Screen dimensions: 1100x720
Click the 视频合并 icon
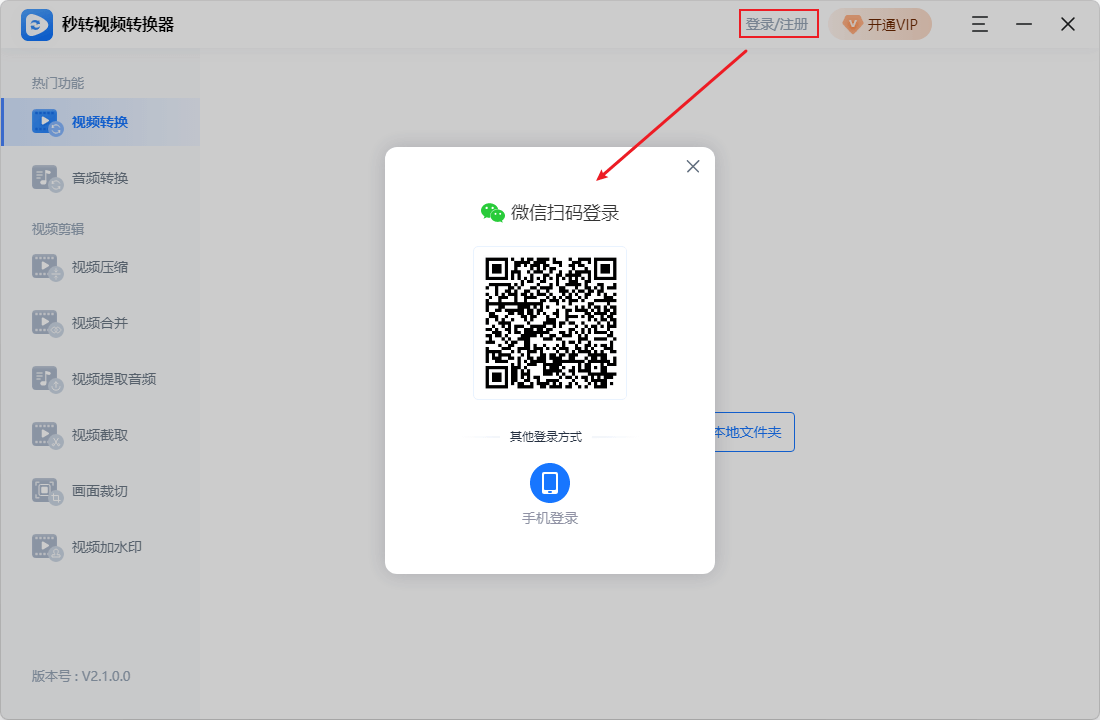[x=47, y=324]
